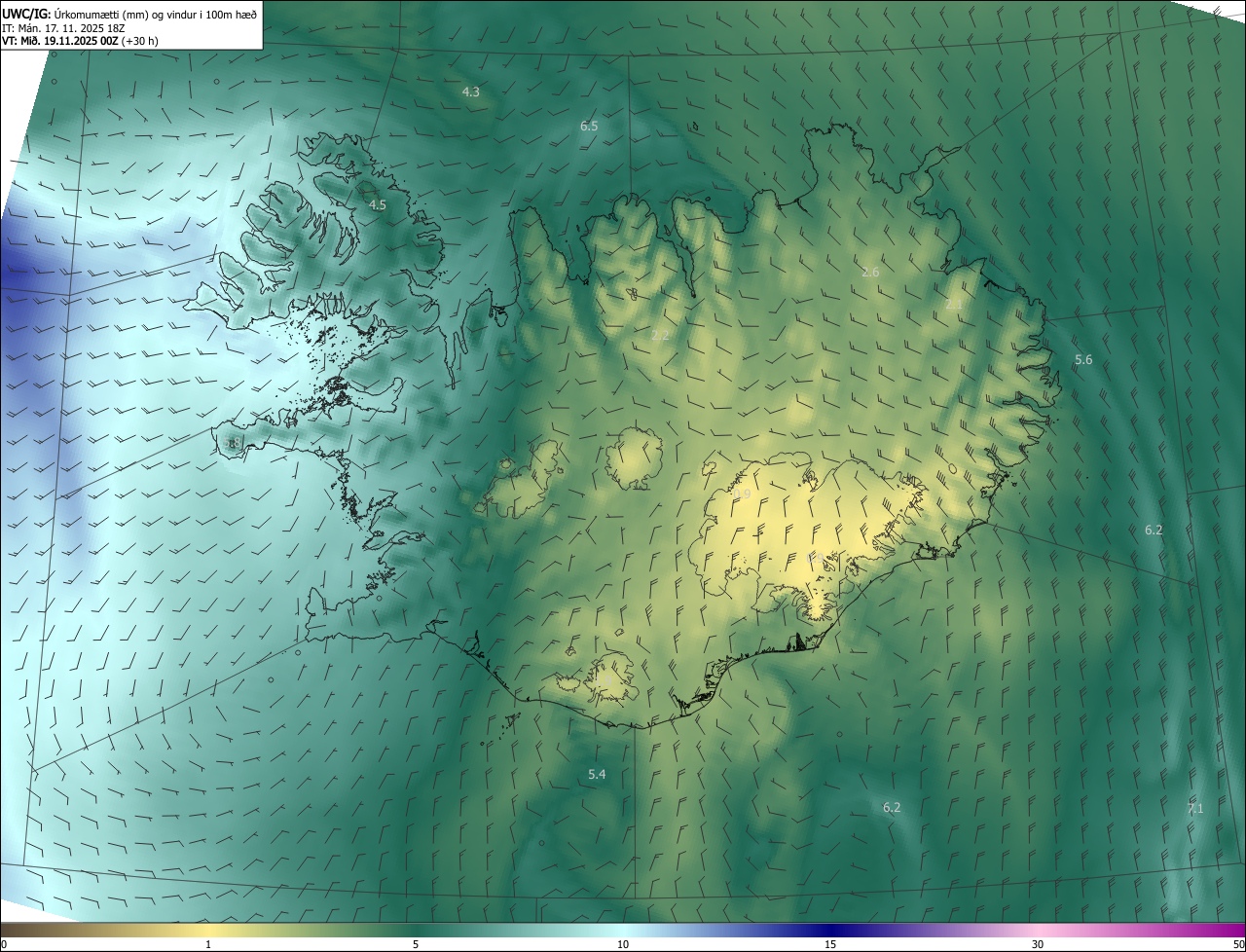Screen dimensions: 1246x952
Task: Click the 15 tick label on the color scale
Action: click(x=830, y=944)
